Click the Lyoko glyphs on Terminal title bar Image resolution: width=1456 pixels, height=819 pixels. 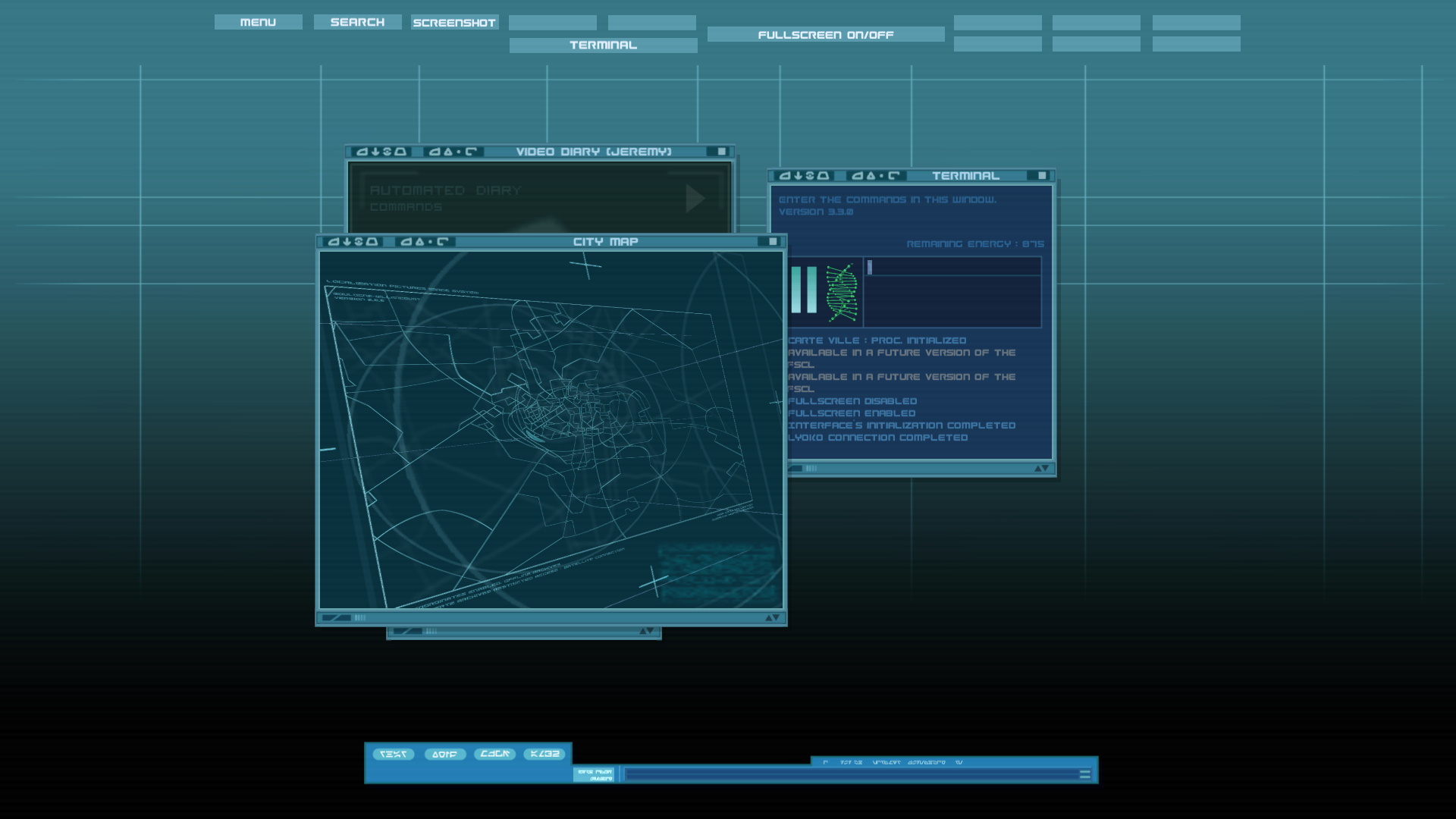click(804, 176)
